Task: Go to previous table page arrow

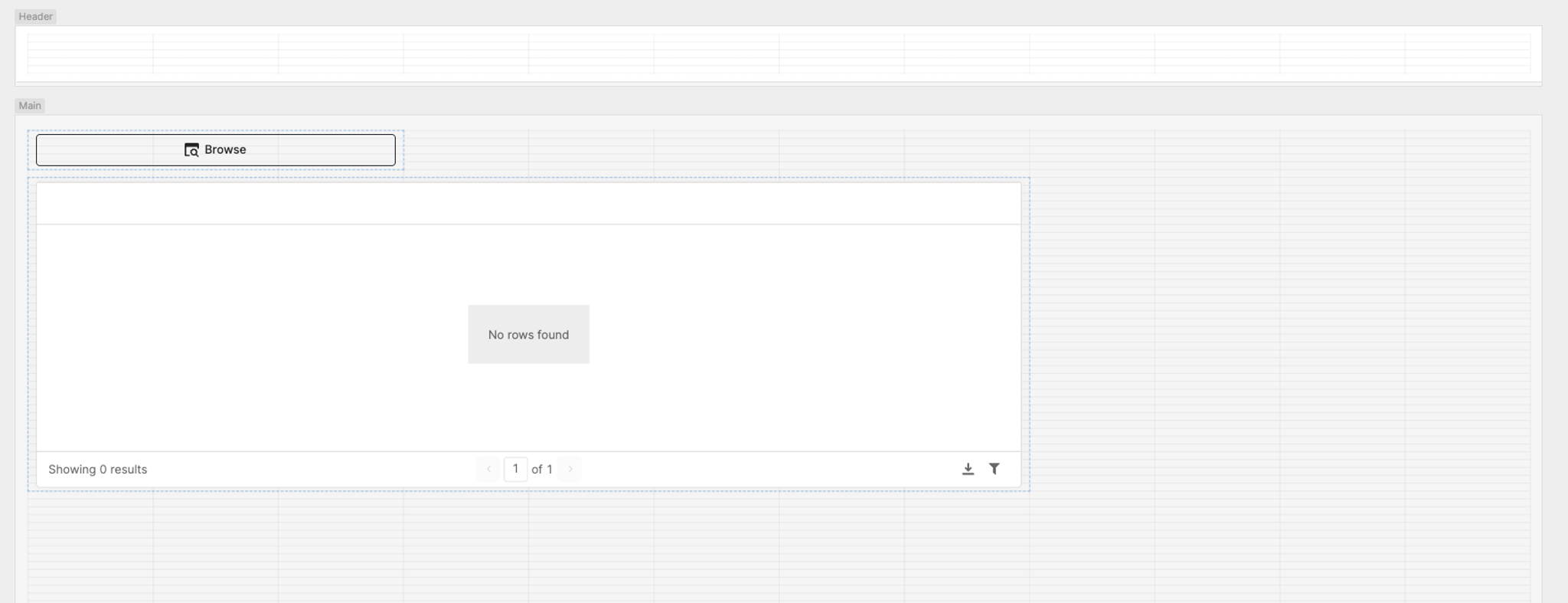Action: pos(488,469)
